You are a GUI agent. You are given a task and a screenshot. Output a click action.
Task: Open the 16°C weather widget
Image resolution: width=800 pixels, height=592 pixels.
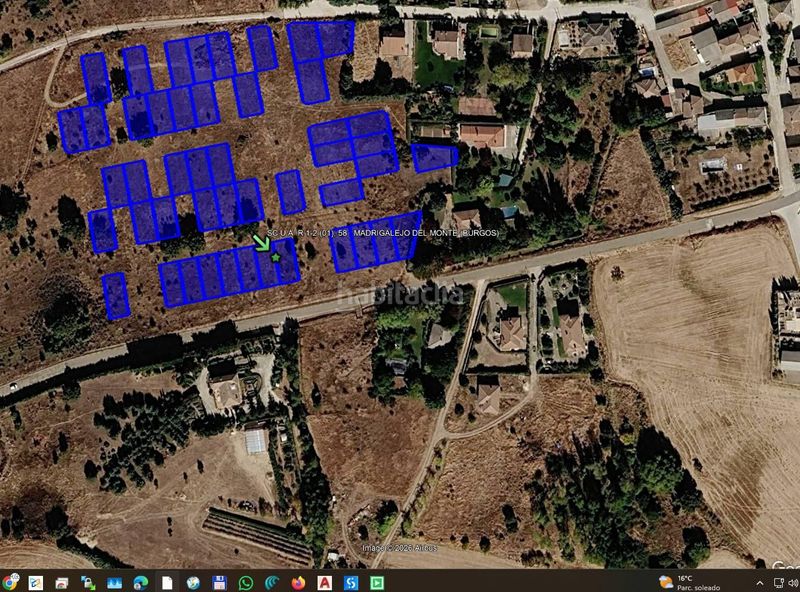[689, 582]
